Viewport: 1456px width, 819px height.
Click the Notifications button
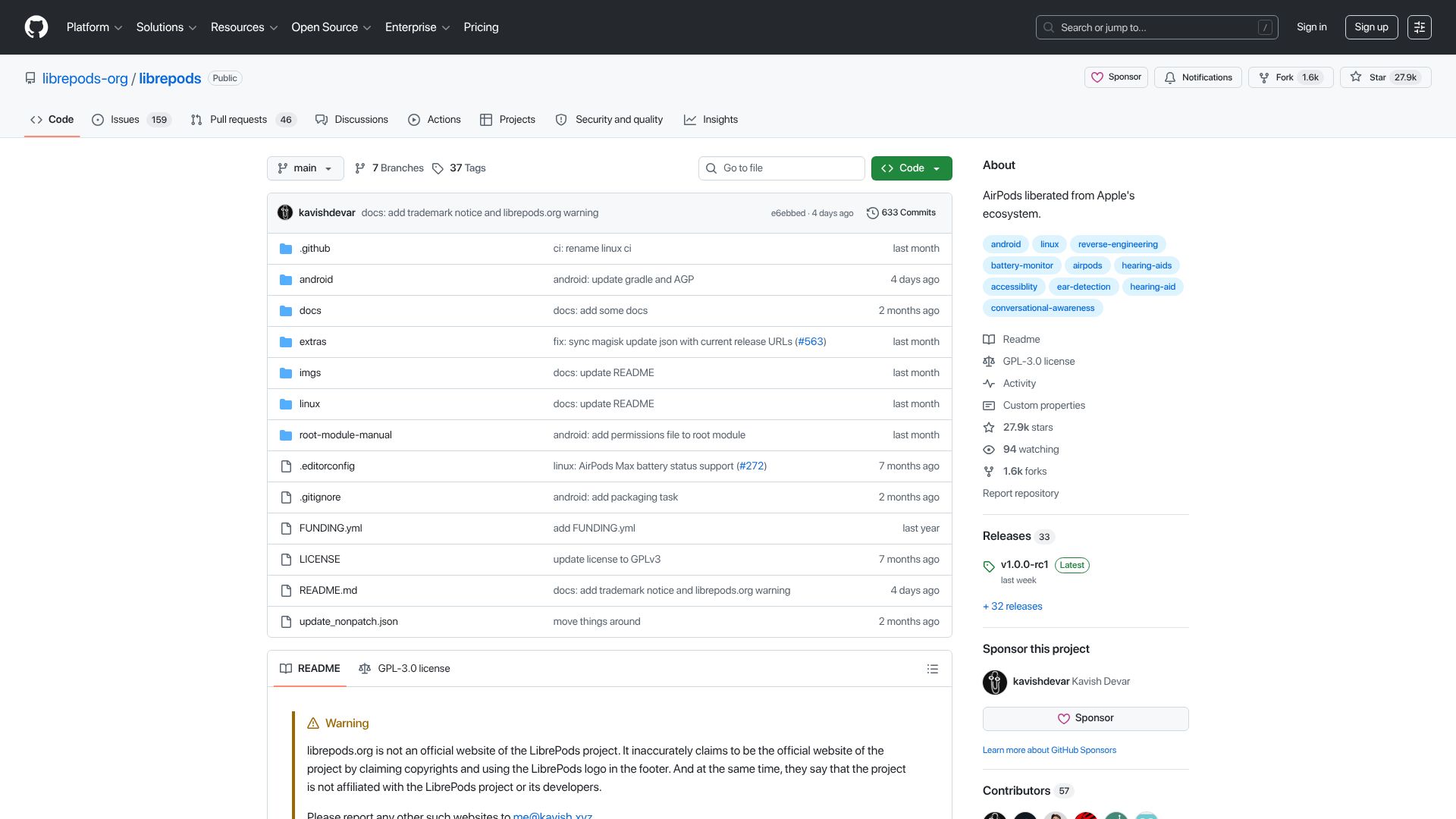pos(1198,77)
